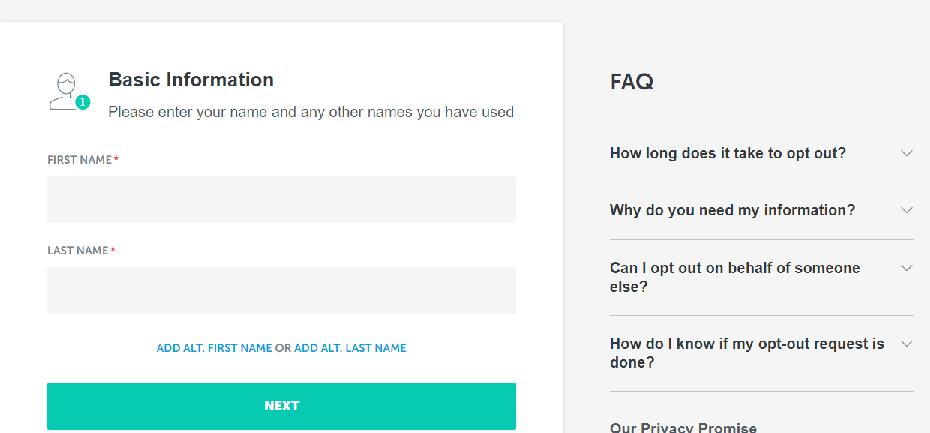Image resolution: width=930 pixels, height=433 pixels.
Task: Add an alternate first name
Action: pyautogui.click(x=214, y=348)
